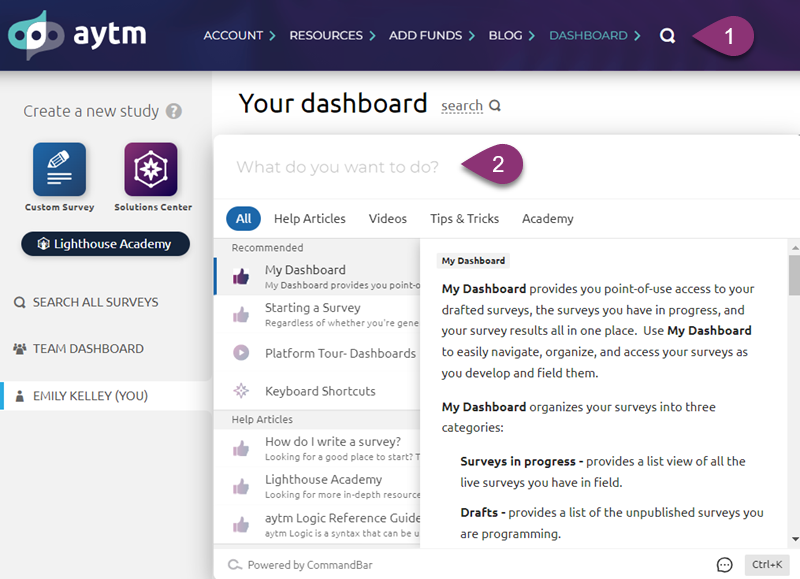
Task: Expand the RESOURCES menu chevron
Action: [372, 36]
